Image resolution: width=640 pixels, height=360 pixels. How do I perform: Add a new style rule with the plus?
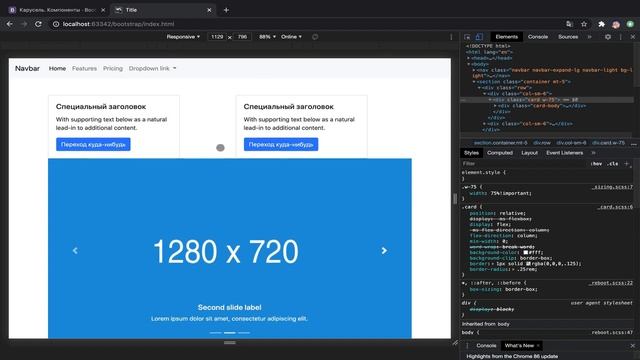coord(627,164)
